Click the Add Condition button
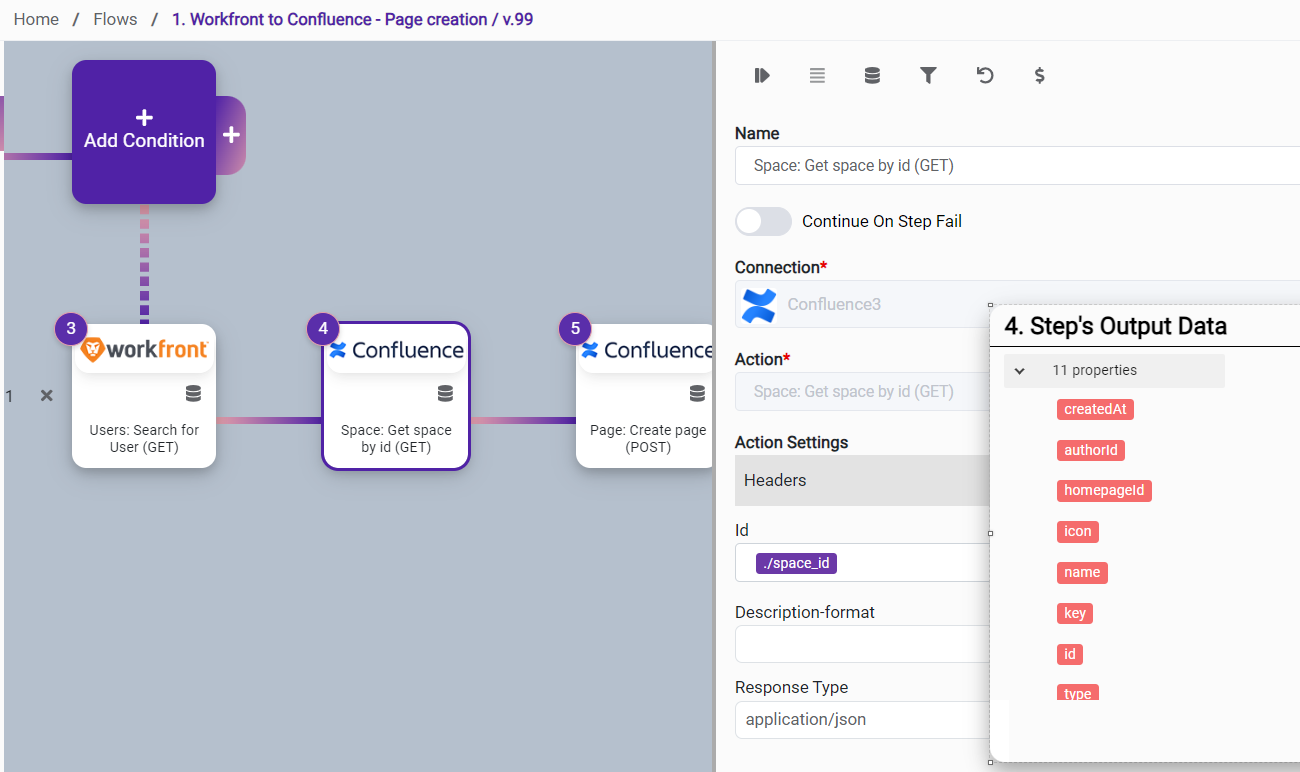 pyautogui.click(x=144, y=131)
